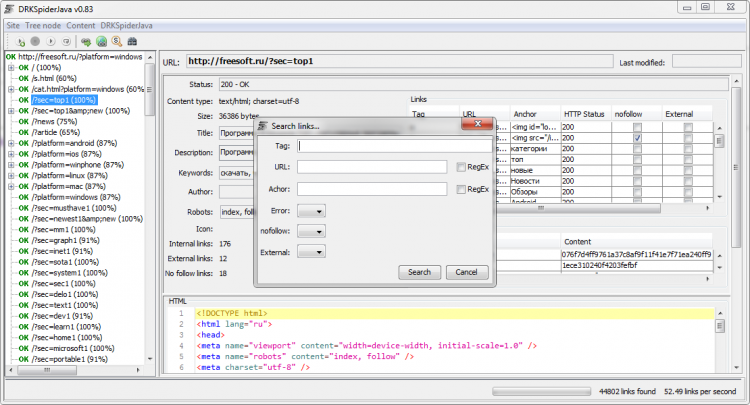Screen dimensions: 750x405
Task: Click the magnifier search toolbar icon
Action: tap(116, 41)
